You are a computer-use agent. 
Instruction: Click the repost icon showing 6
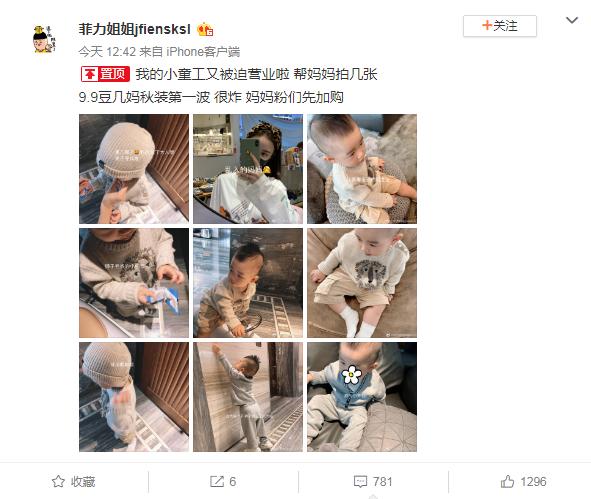tap(217, 481)
